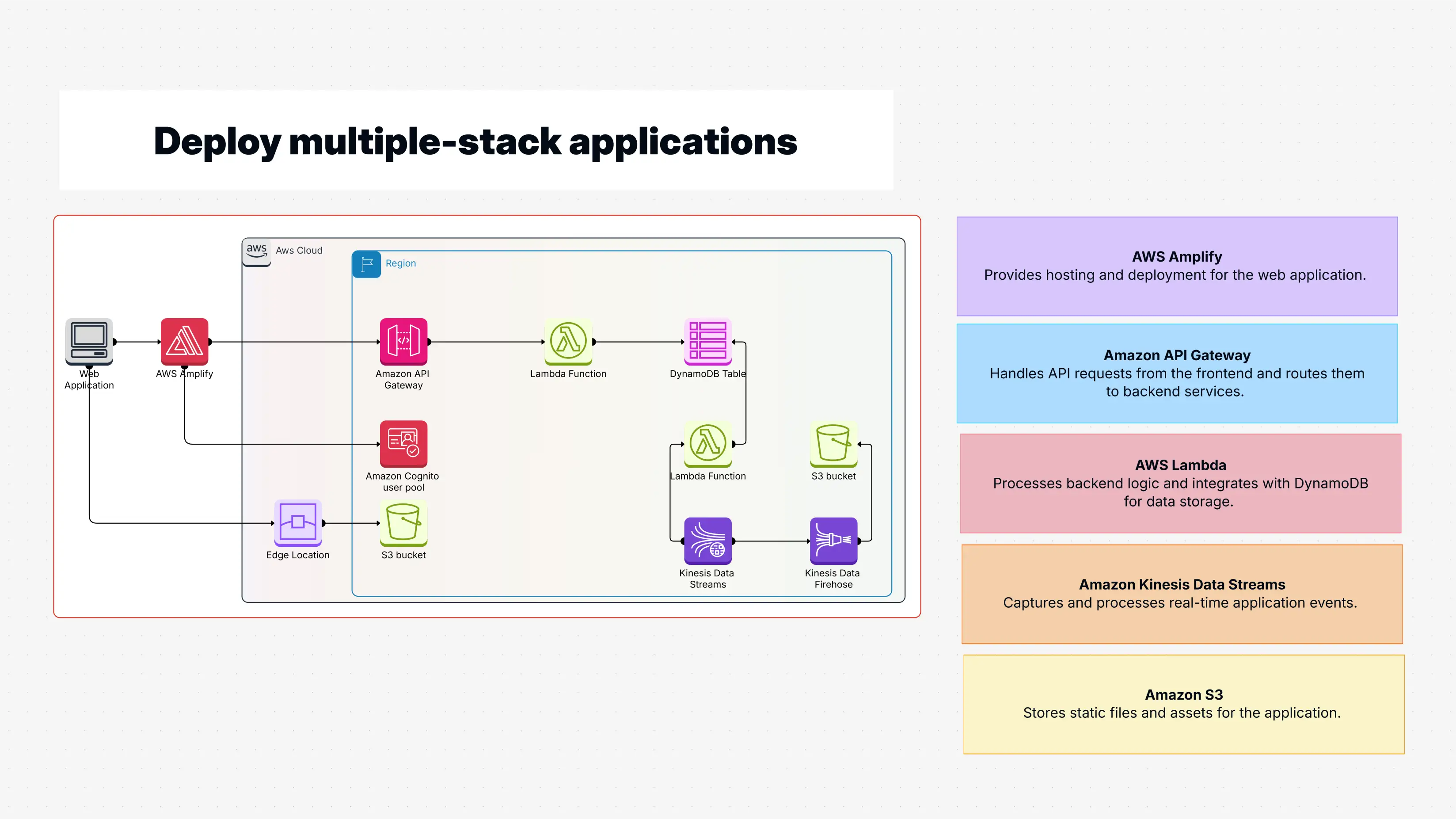Select the S3 bucket icon below Edge Location
Image resolution: width=1456 pixels, height=819 pixels.
tap(403, 523)
